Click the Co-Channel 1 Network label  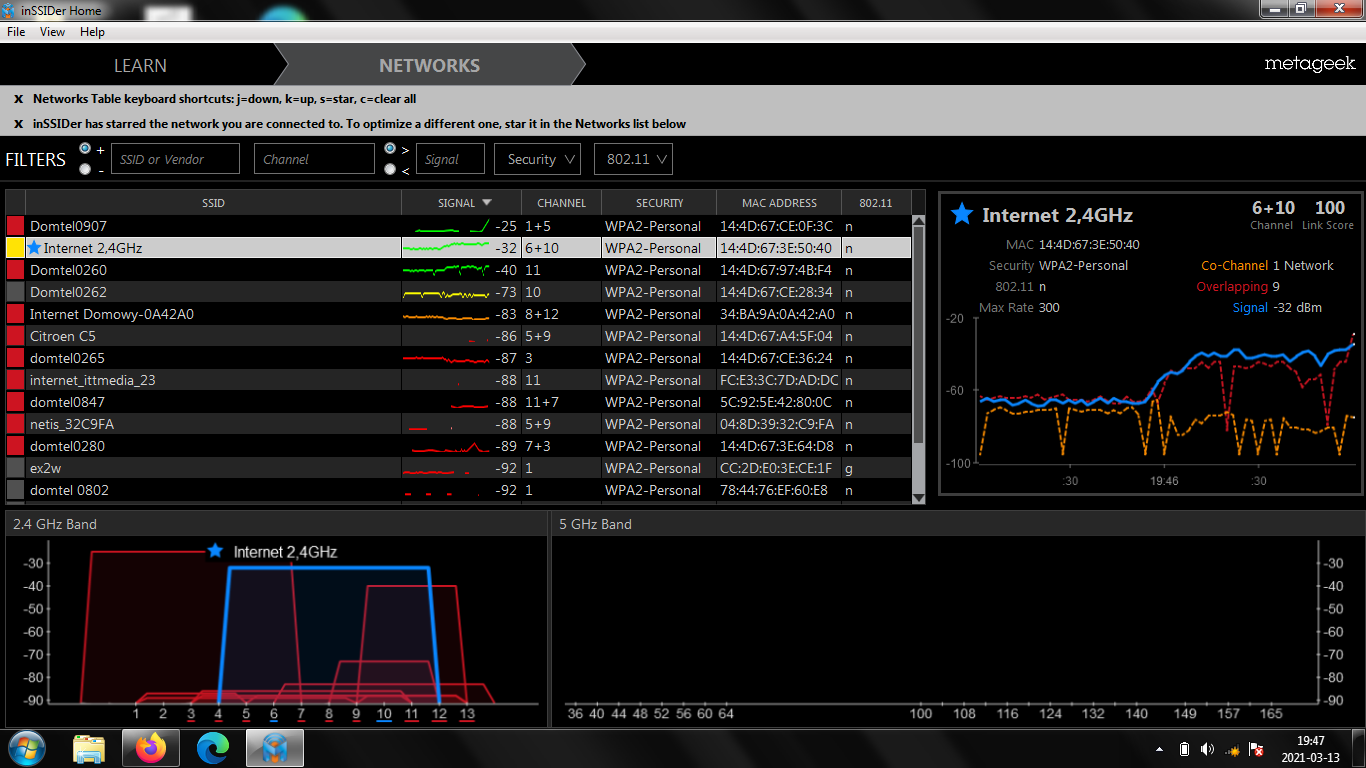click(1267, 266)
